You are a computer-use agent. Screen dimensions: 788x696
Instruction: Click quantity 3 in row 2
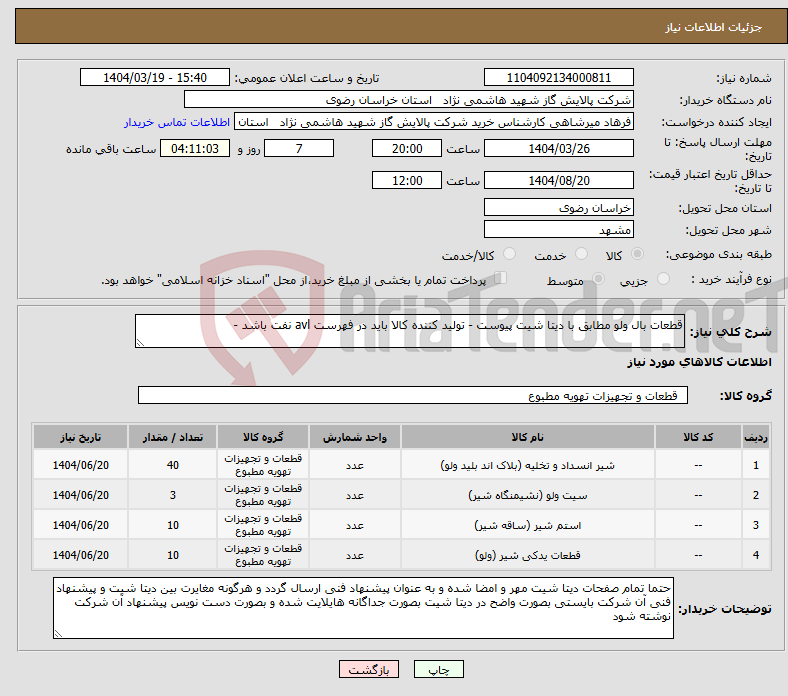coord(172,495)
